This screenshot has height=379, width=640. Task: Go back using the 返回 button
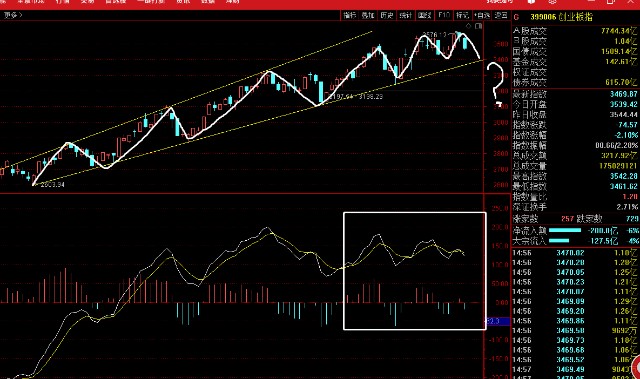point(501,15)
